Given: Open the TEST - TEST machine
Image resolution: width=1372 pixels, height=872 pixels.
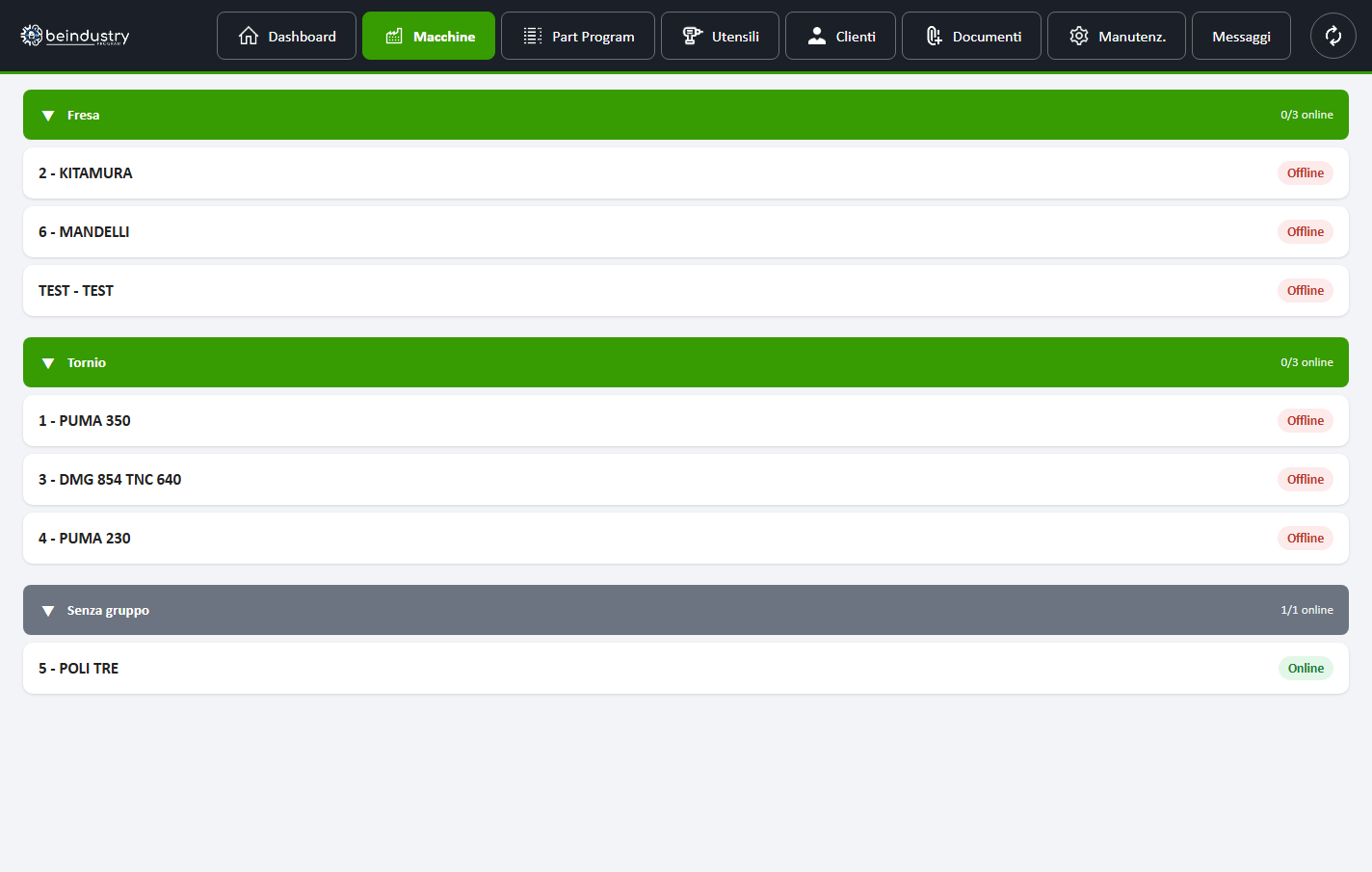Looking at the screenshot, I should [x=686, y=291].
